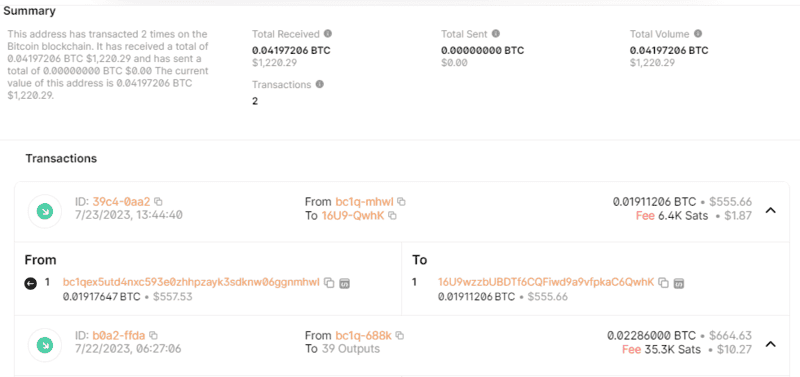Open script icon beside full To address

pyautogui.click(x=679, y=283)
